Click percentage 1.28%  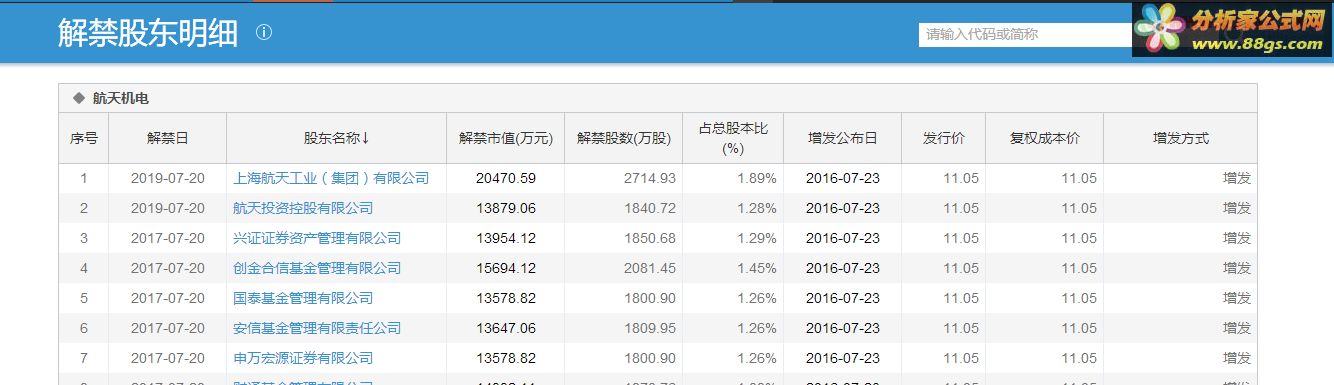tap(757, 208)
